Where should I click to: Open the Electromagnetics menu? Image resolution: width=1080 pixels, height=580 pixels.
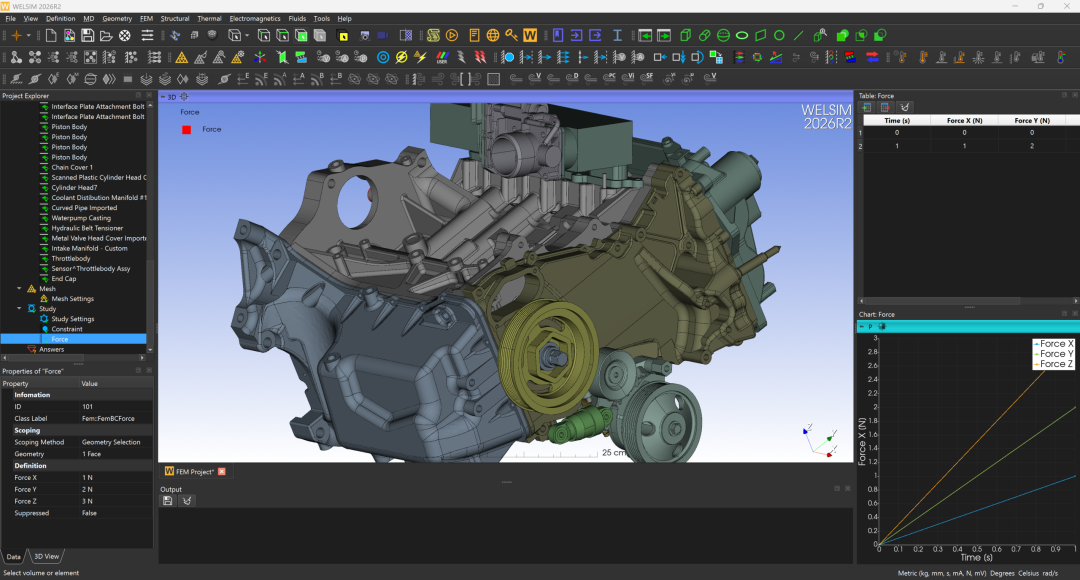(x=255, y=19)
